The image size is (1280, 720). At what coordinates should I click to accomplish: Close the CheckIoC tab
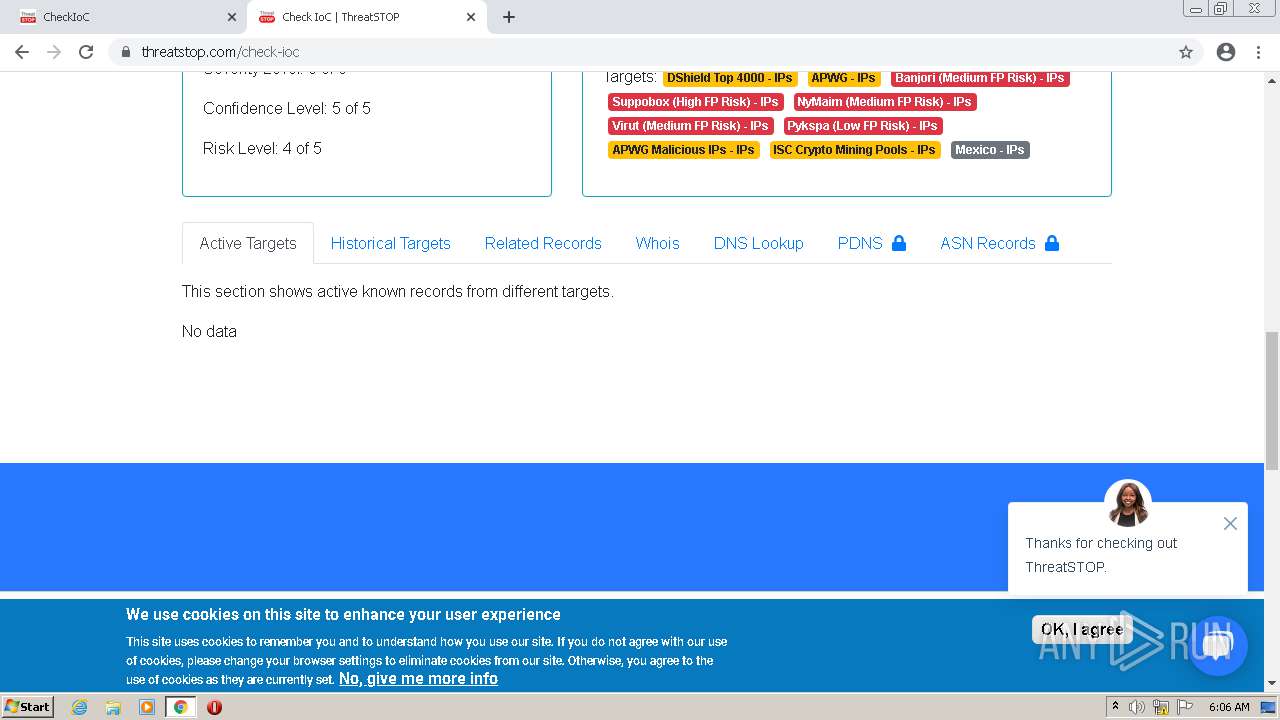pos(232,17)
